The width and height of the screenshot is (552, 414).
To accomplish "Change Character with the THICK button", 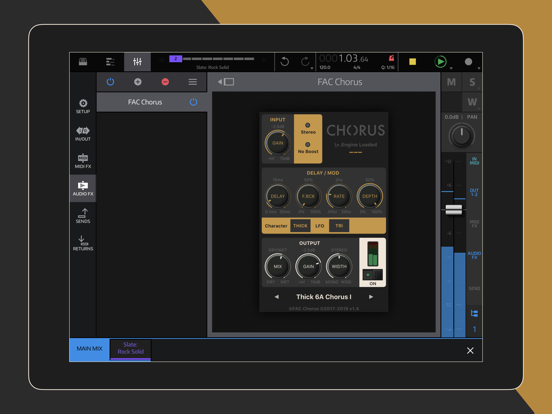I will [300, 226].
